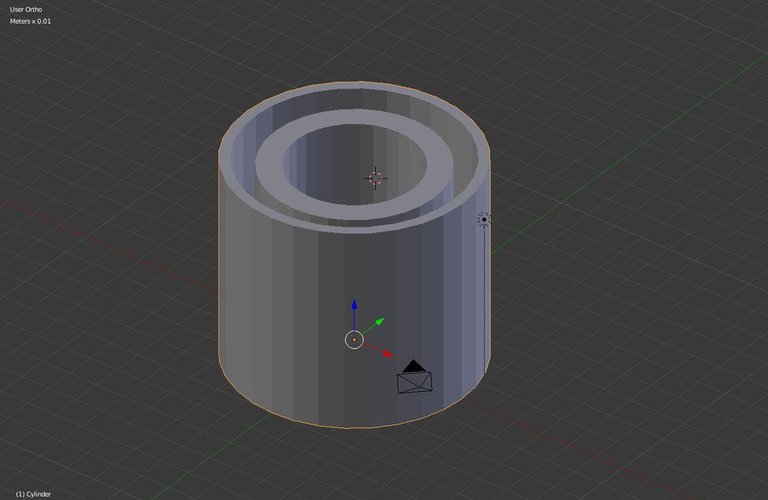The width and height of the screenshot is (768, 500).
Task: Click the 3D cursor crosshair inside the cylinder
Action: (x=376, y=178)
